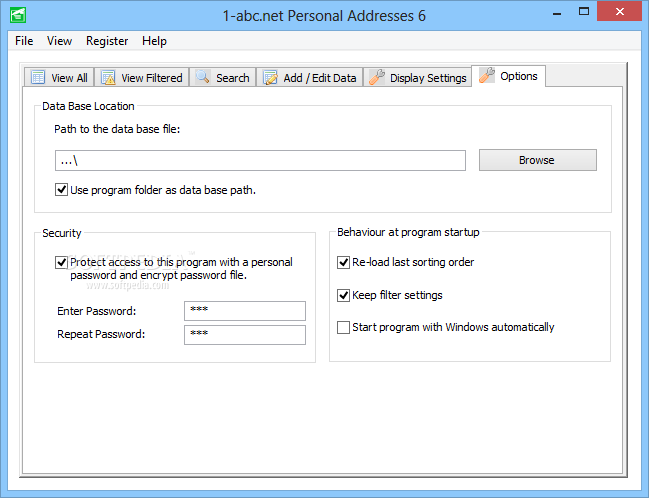Open the Help menu

[x=154, y=41]
